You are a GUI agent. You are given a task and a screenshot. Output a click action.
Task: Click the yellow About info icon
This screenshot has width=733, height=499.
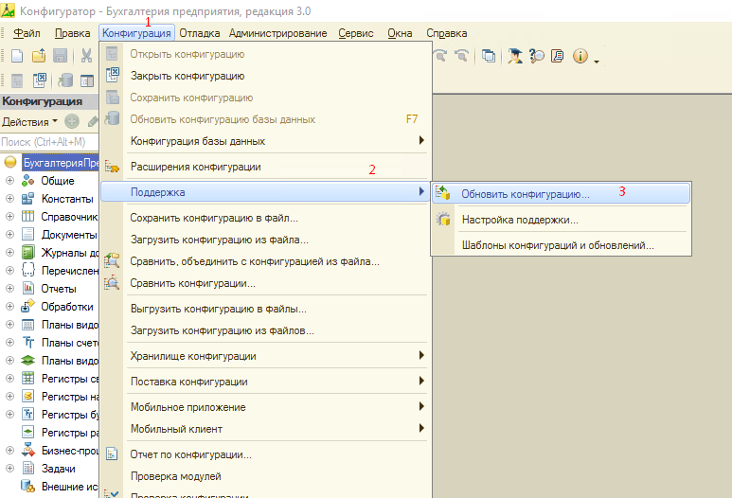point(580,56)
